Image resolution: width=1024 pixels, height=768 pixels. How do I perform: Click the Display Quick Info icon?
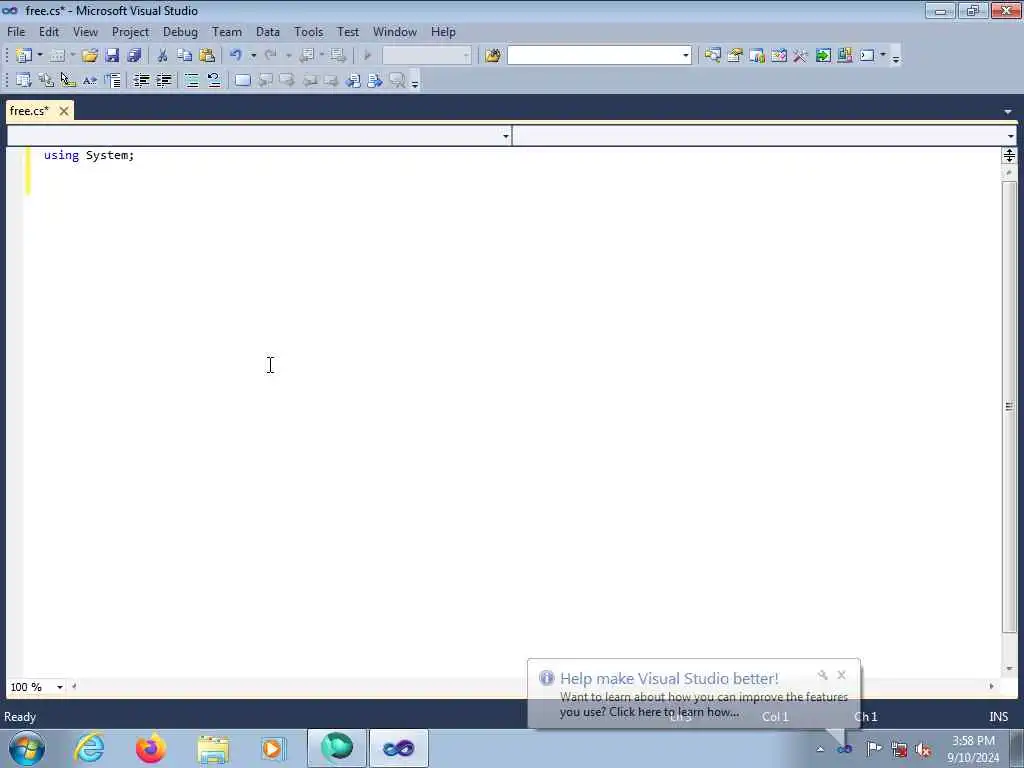(x=68, y=80)
